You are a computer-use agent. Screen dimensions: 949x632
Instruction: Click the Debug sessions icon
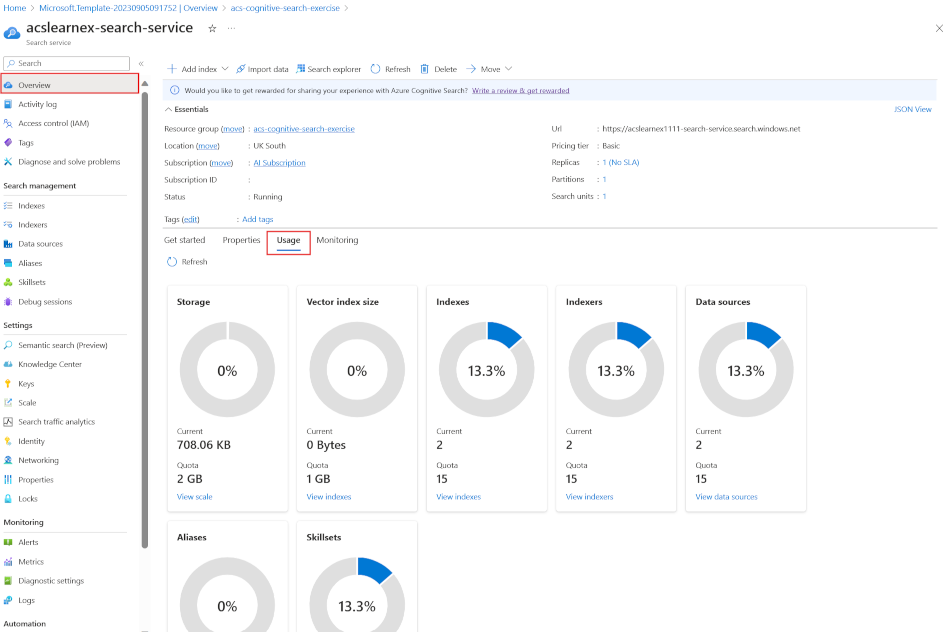point(8,301)
